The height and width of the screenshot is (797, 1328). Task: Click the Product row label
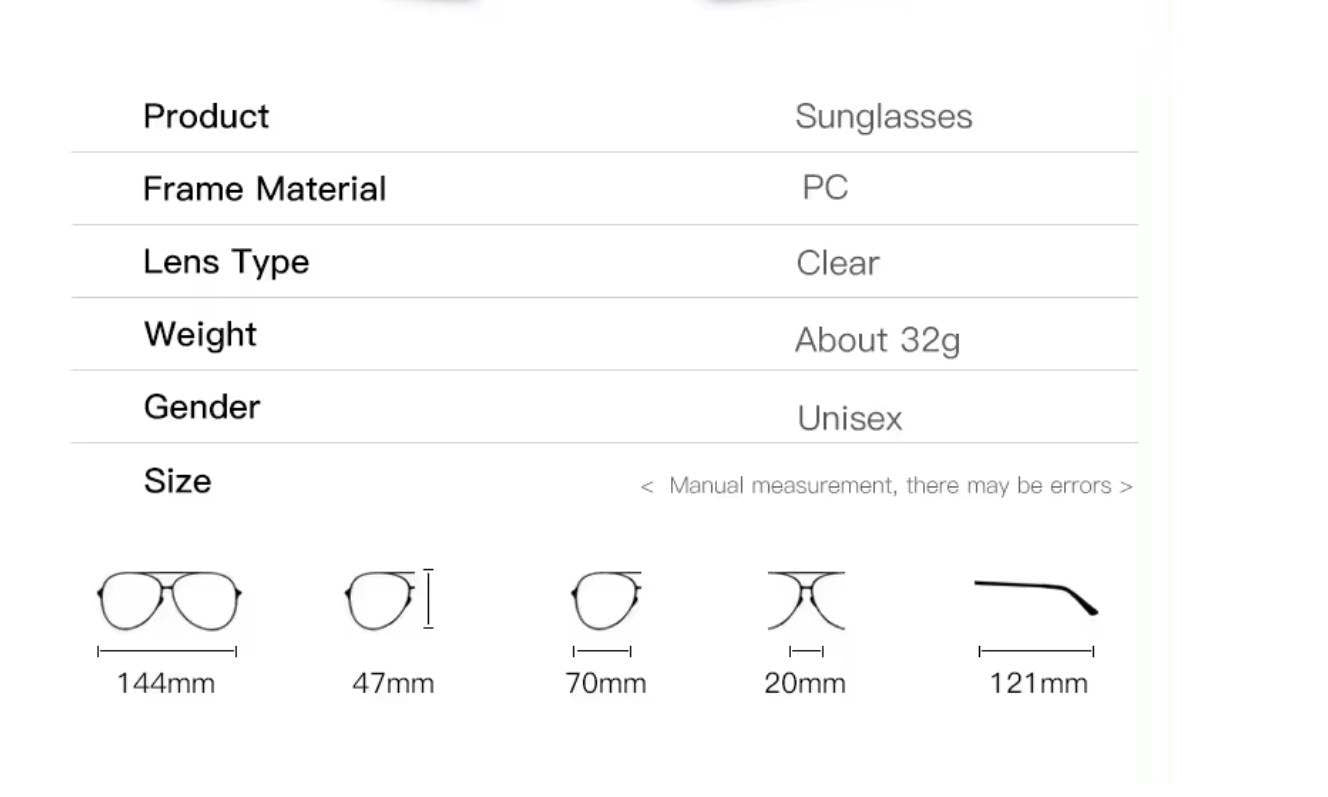[206, 116]
